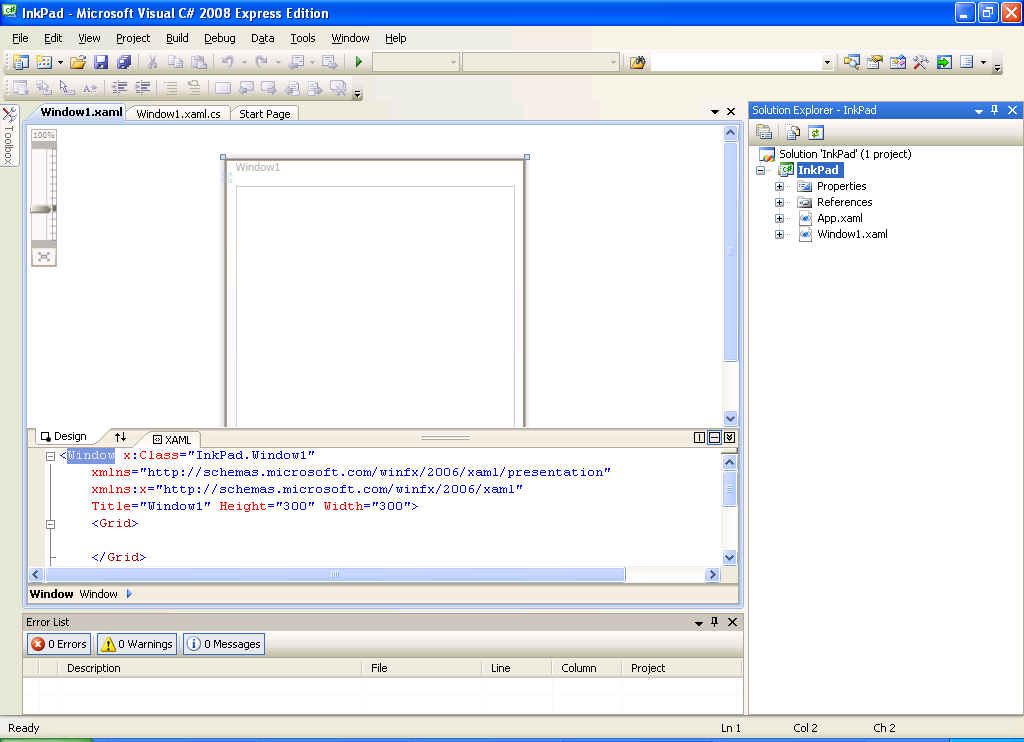Screen dimensions: 1024x742
Task: Toggle the 0 Errors filter
Action: [x=59, y=644]
